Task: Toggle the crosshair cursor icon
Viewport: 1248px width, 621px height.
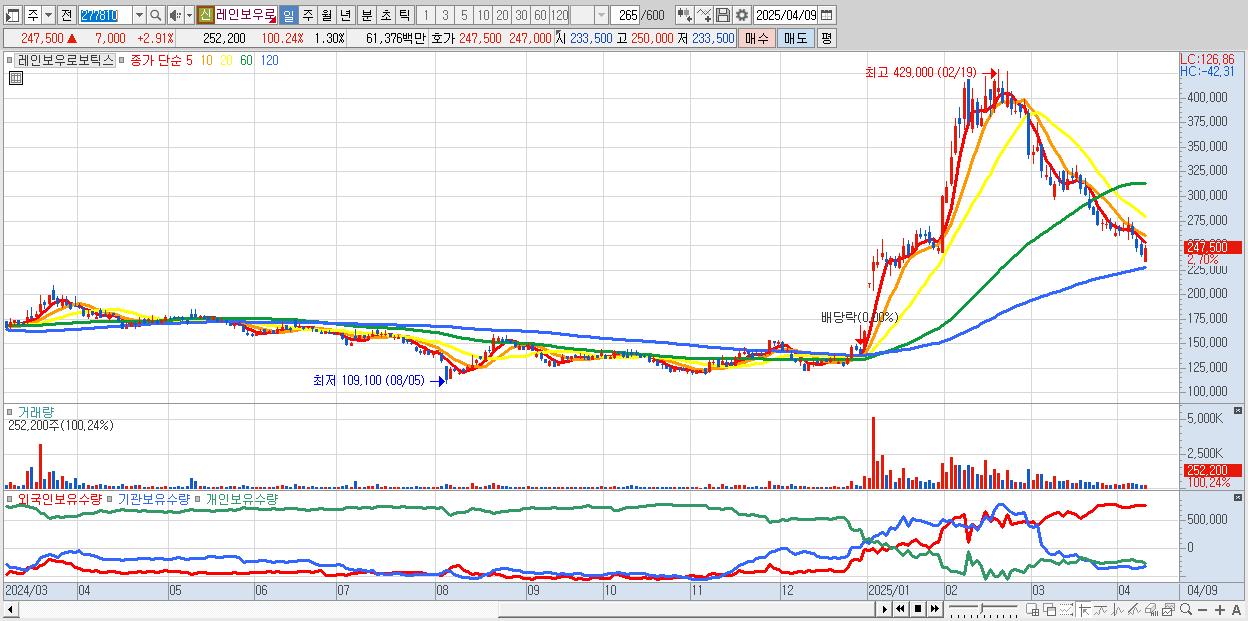Action: coord(1084,609)
